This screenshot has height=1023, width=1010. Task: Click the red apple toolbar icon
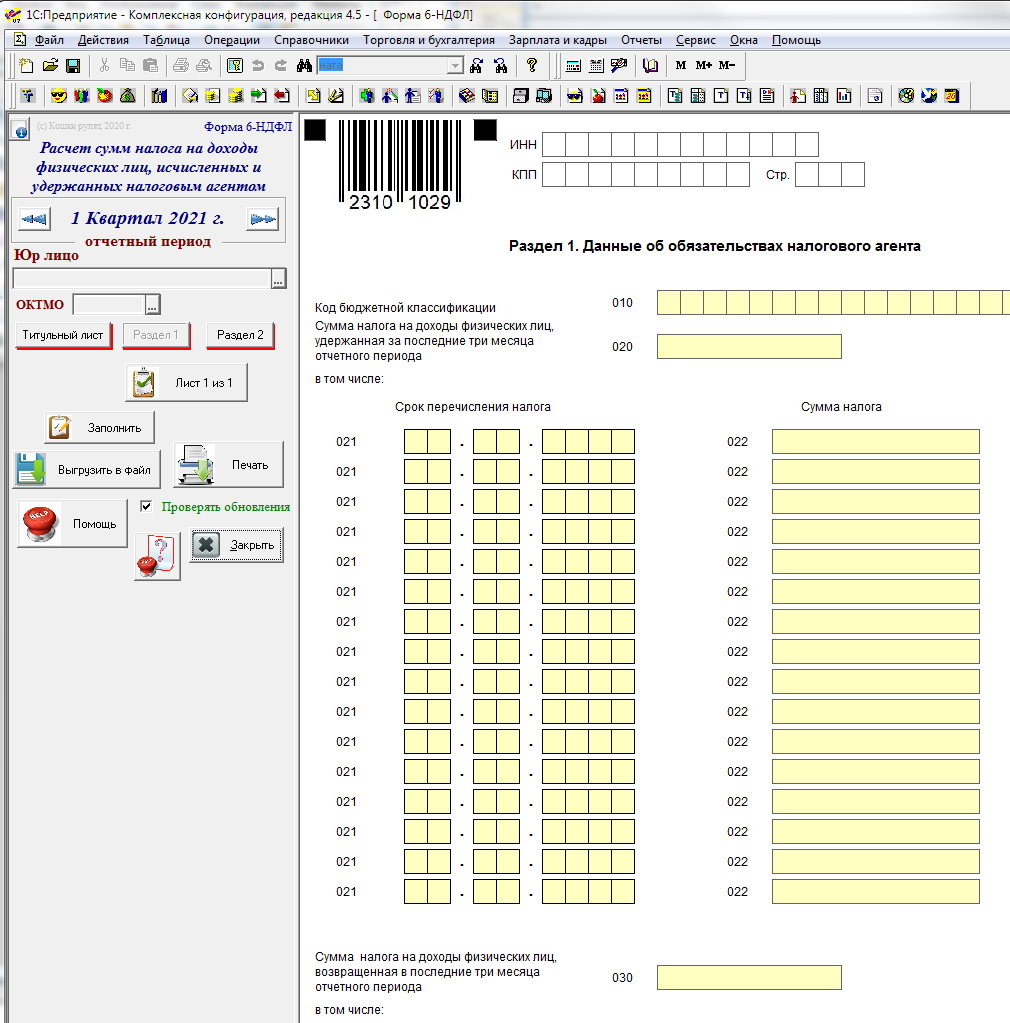coord(598,96)
